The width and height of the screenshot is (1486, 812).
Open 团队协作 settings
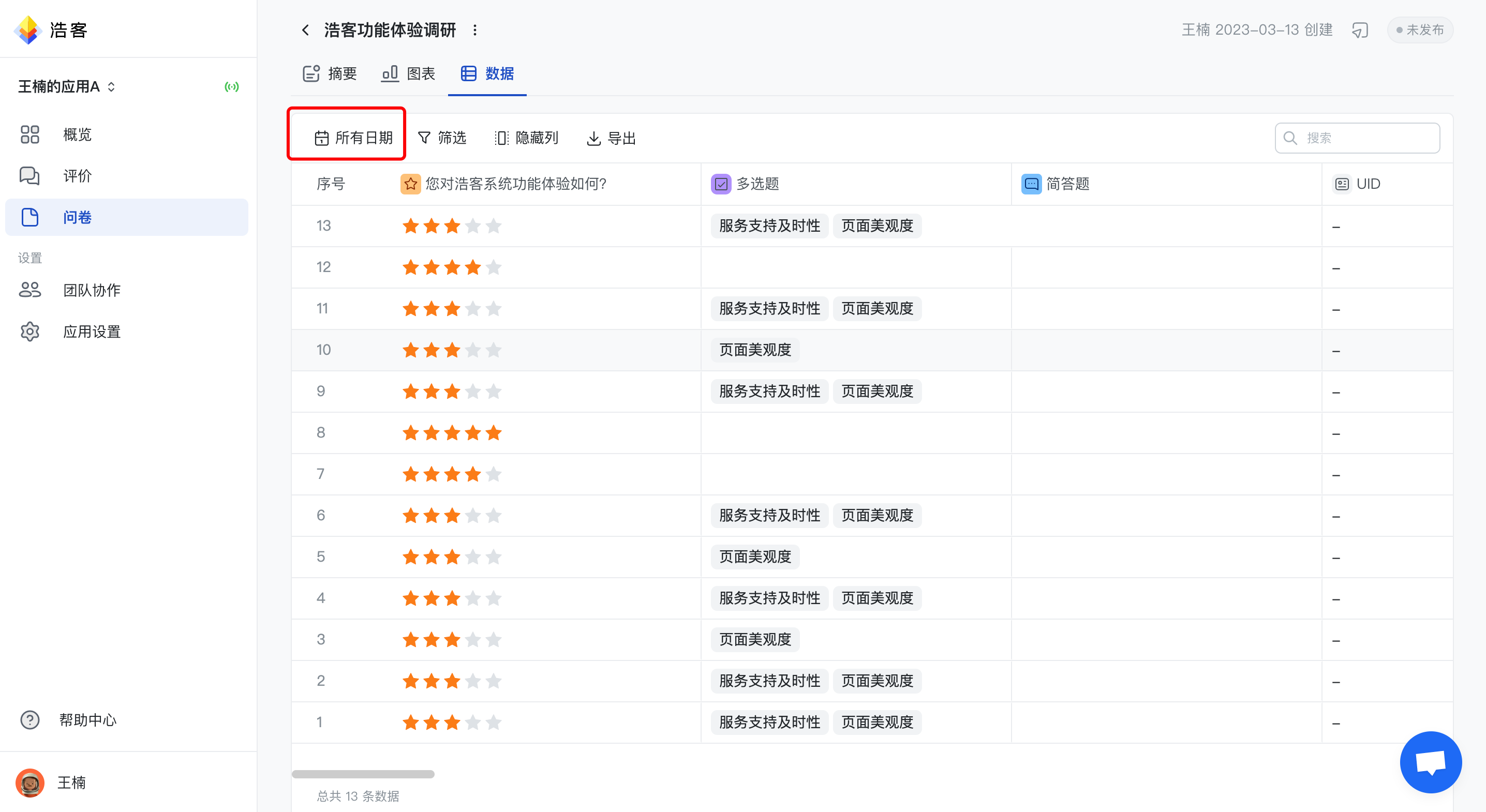click(127, 290)
